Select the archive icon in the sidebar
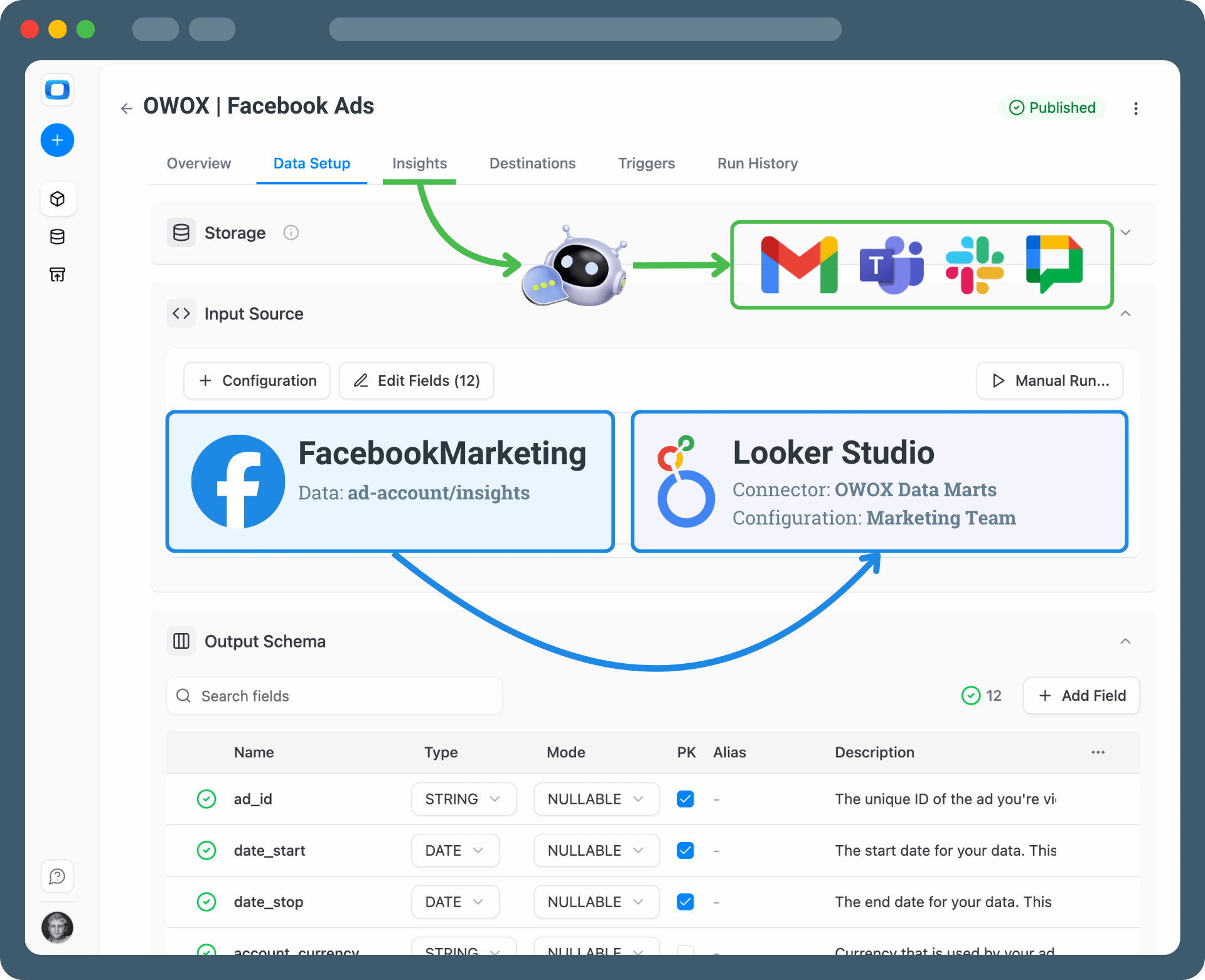 click(57, 274)
